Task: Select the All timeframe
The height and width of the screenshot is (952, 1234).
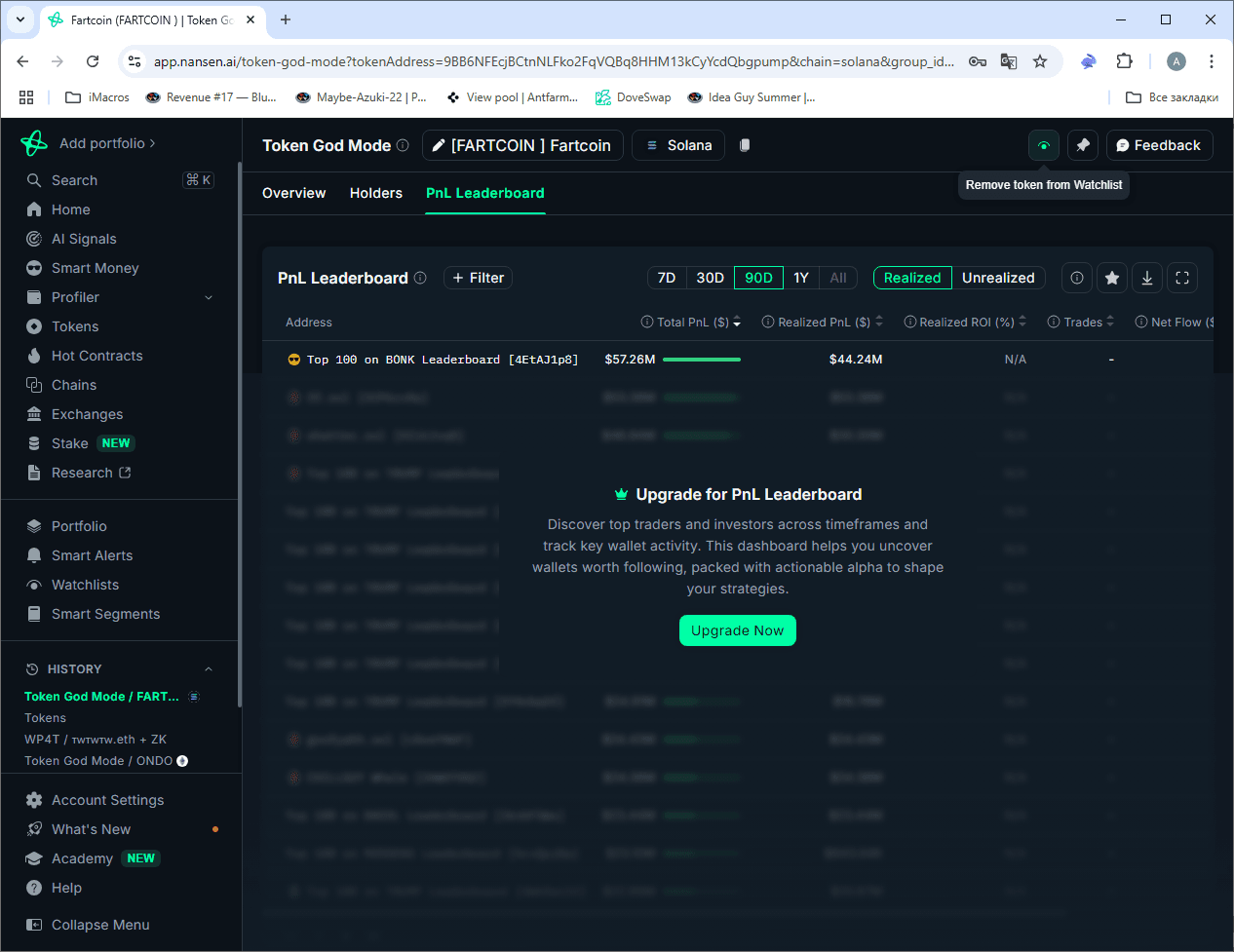Action: (x=838, y=278)
